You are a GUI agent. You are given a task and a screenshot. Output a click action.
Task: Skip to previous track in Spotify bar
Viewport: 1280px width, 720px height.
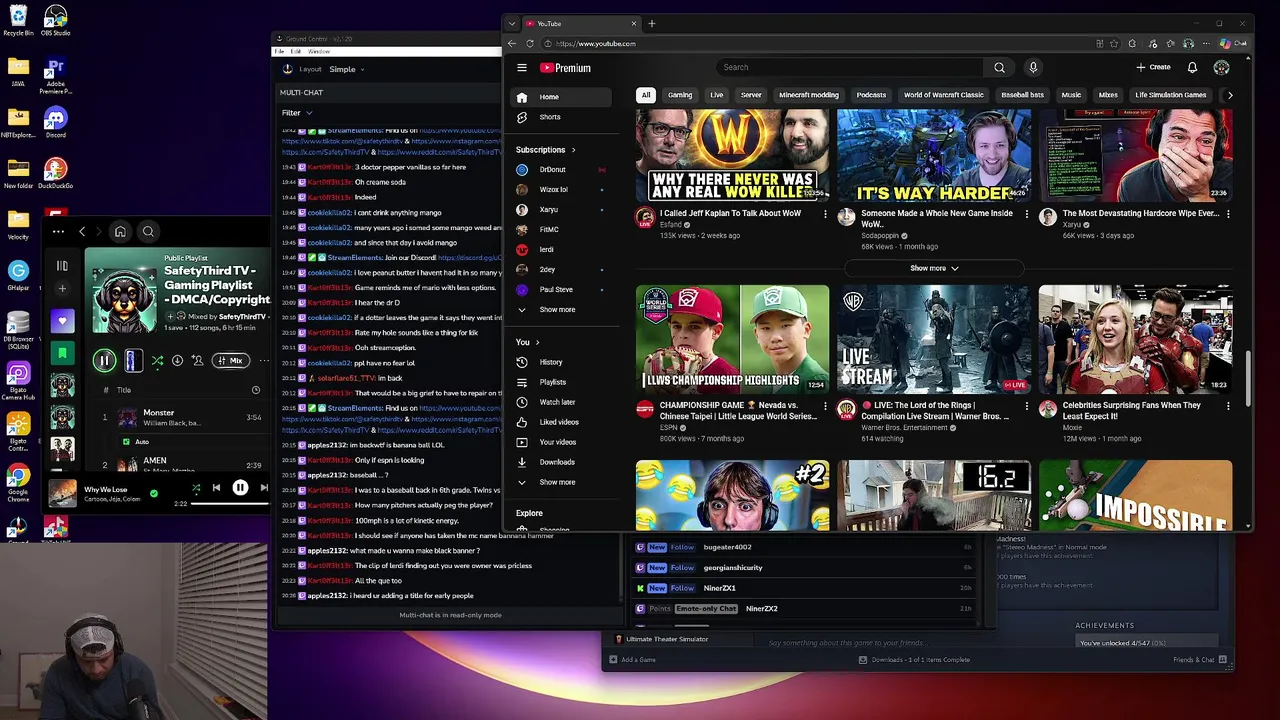216,488
